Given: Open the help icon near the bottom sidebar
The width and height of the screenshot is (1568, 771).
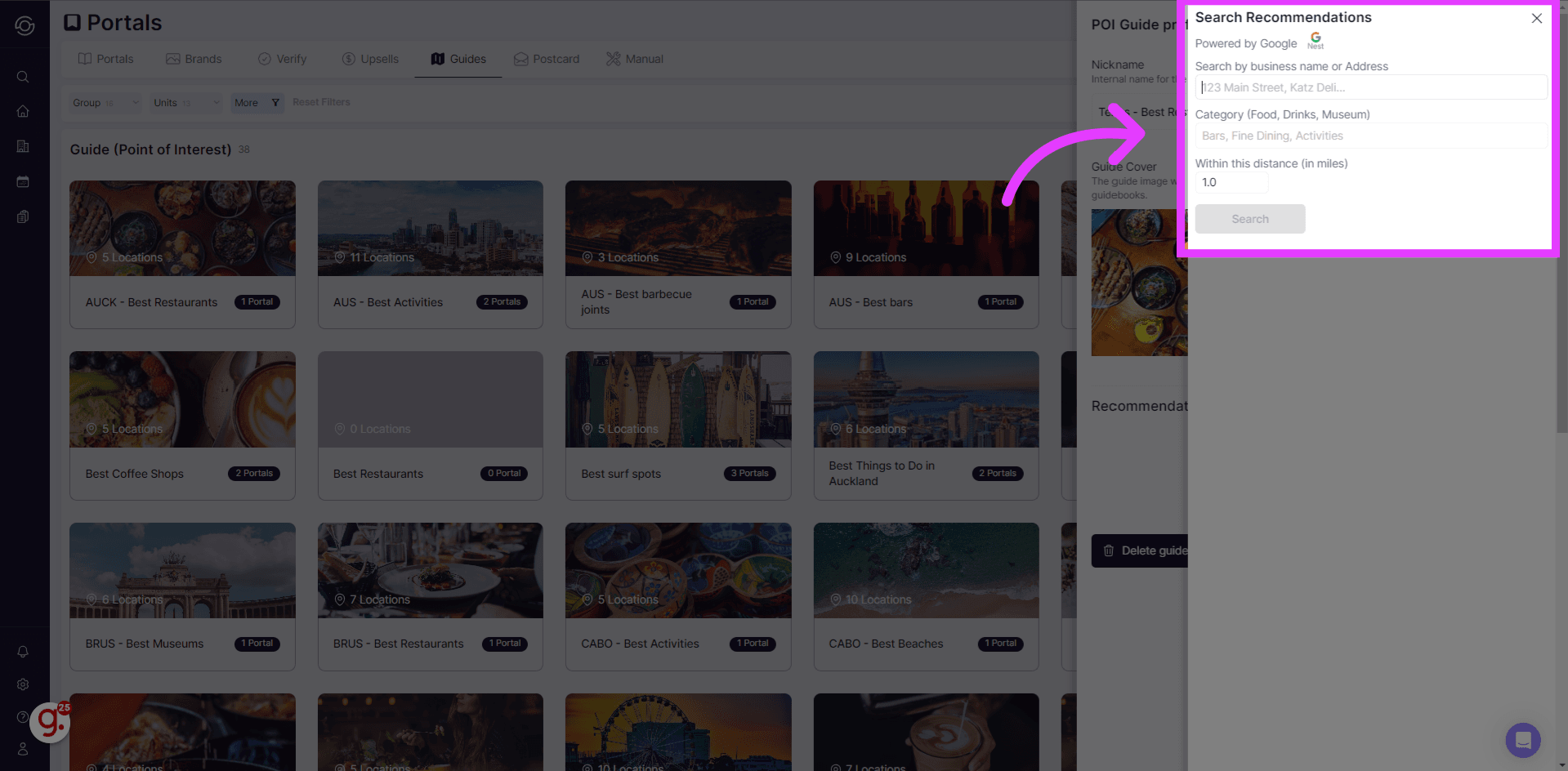Looking at the screenshot, I should coord(23,716).
